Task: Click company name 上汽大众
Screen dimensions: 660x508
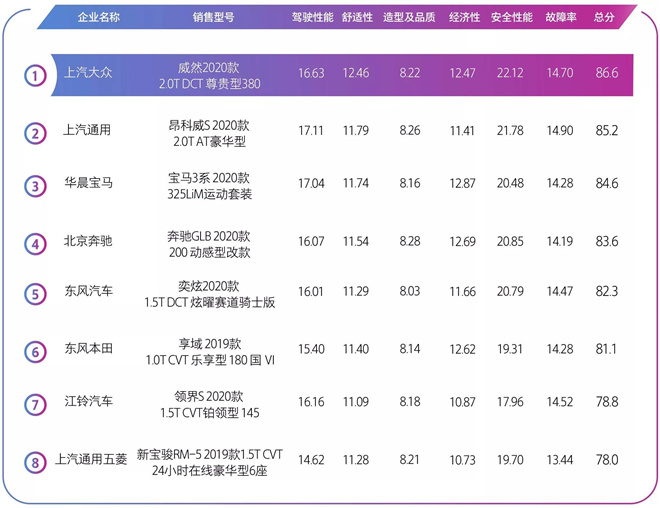Action: 88,72
